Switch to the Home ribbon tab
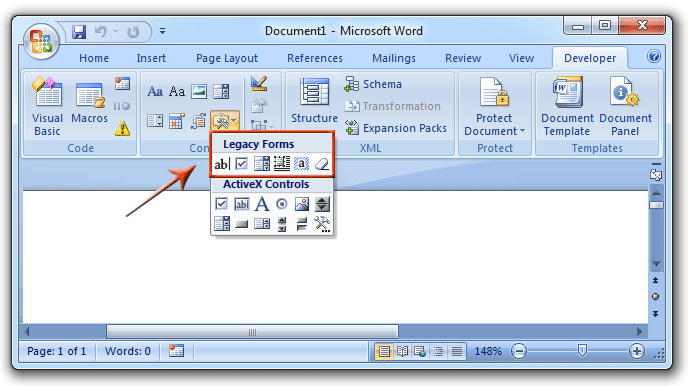Viewport: 688px width, 386px height. pyautogui.click(x=94, y=58)
